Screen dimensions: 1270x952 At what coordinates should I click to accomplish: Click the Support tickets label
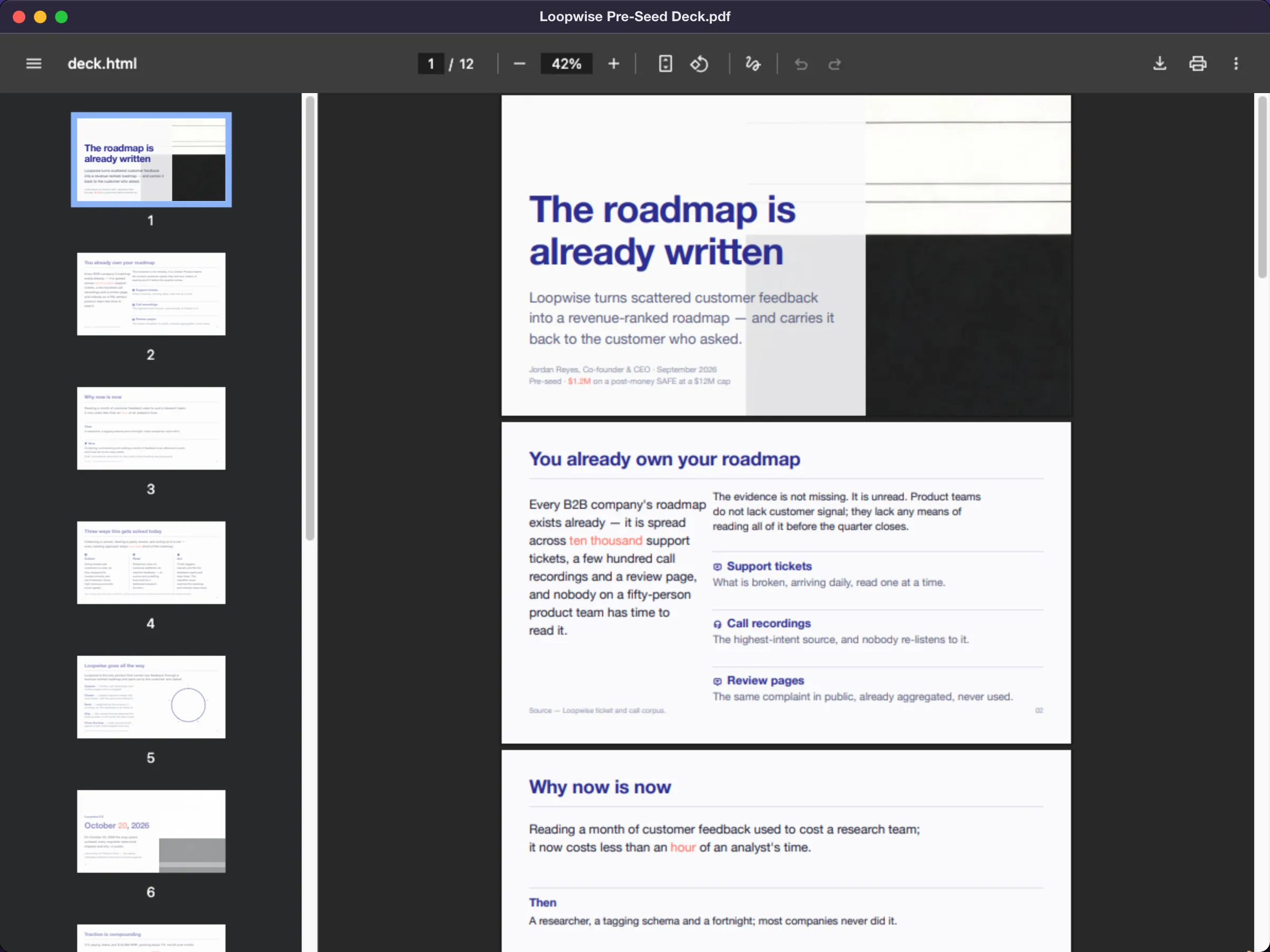pos(769,566)
